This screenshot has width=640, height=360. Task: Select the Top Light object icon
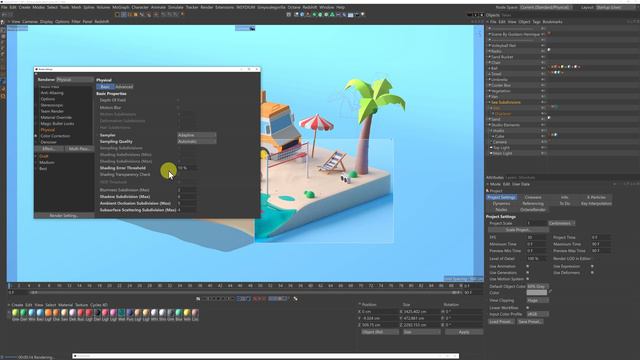491,147
